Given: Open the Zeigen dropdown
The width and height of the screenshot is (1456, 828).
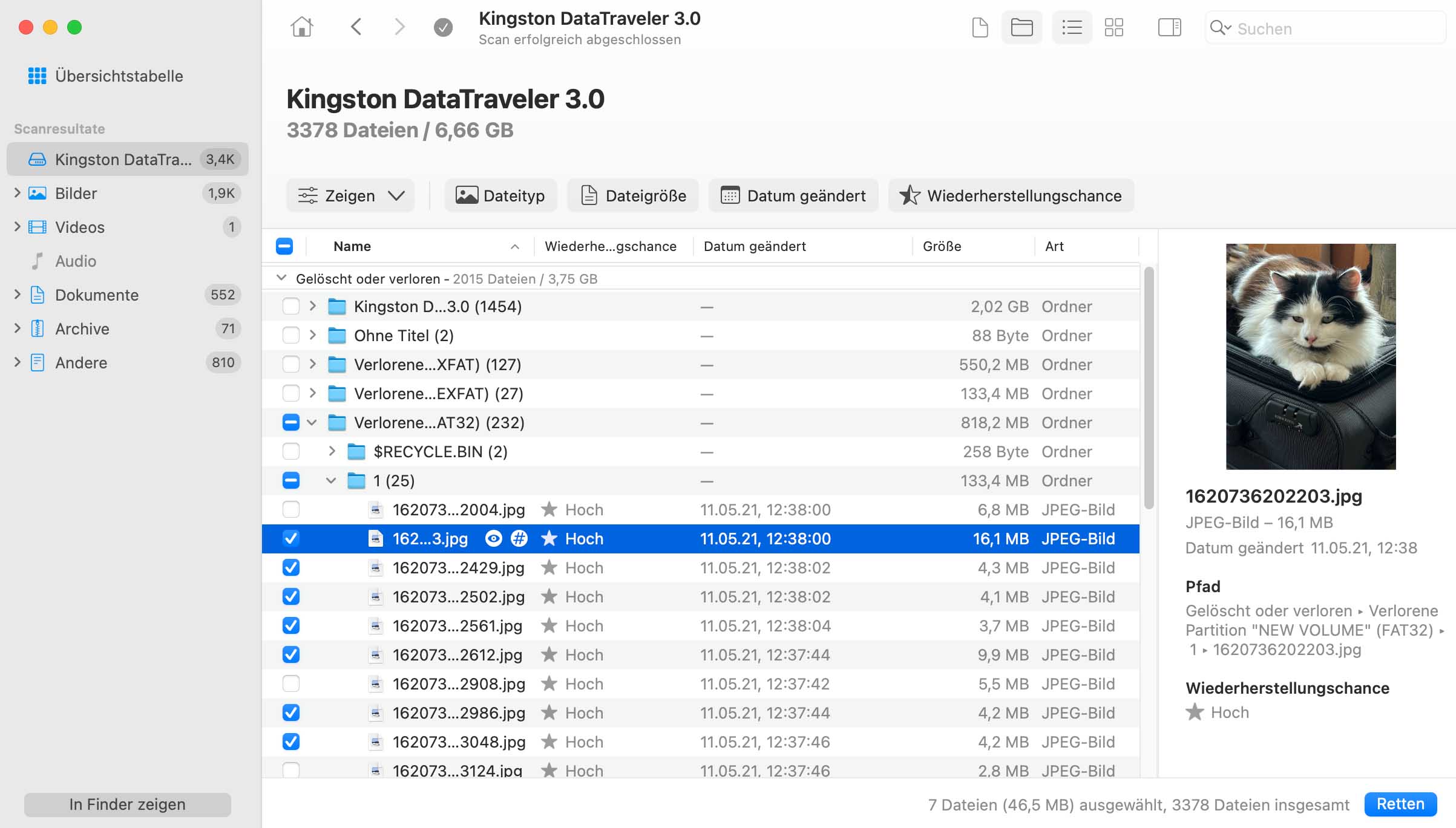Looking at the screenshot, I should point(350,195).
